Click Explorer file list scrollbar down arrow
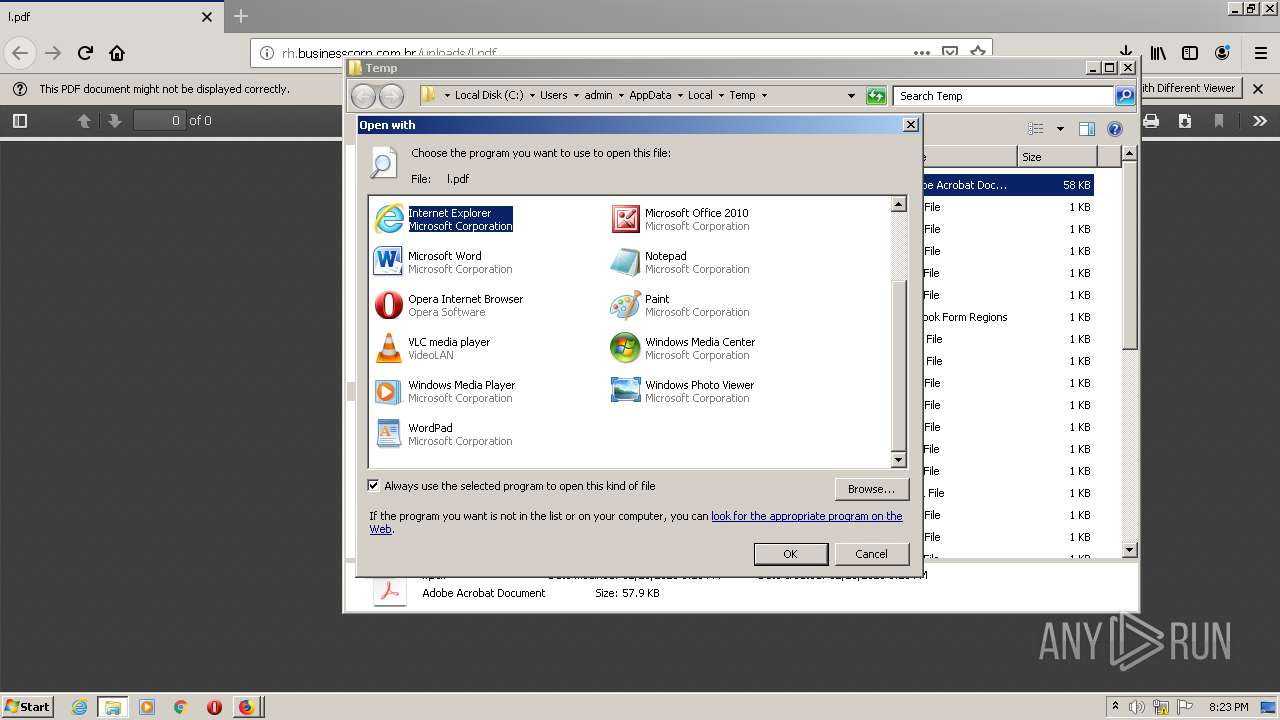1280x720 pixels. point(1129,550)
